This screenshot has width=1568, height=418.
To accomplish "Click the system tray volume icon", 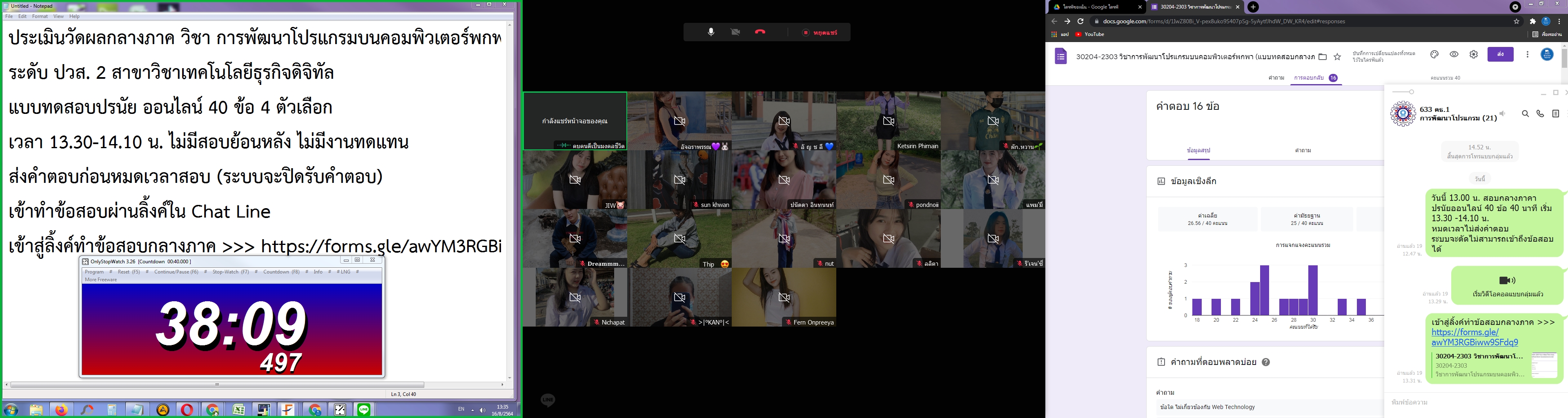I will tap(483, 410).
